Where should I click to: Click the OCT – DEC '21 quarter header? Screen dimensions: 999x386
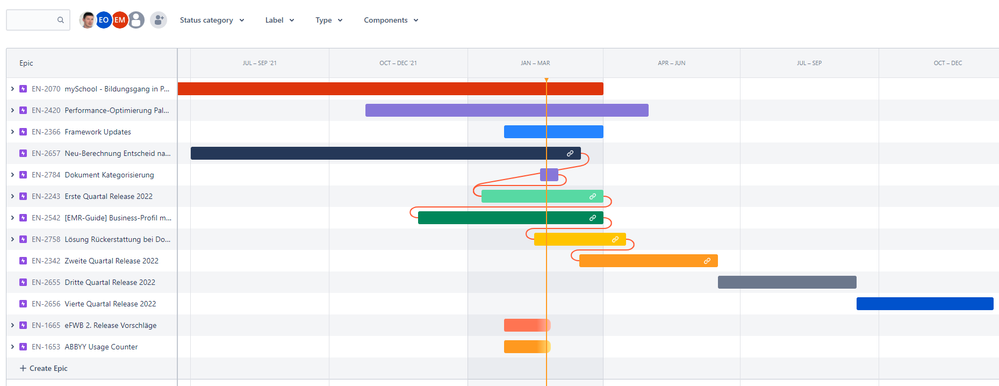[x=398, y=63]
